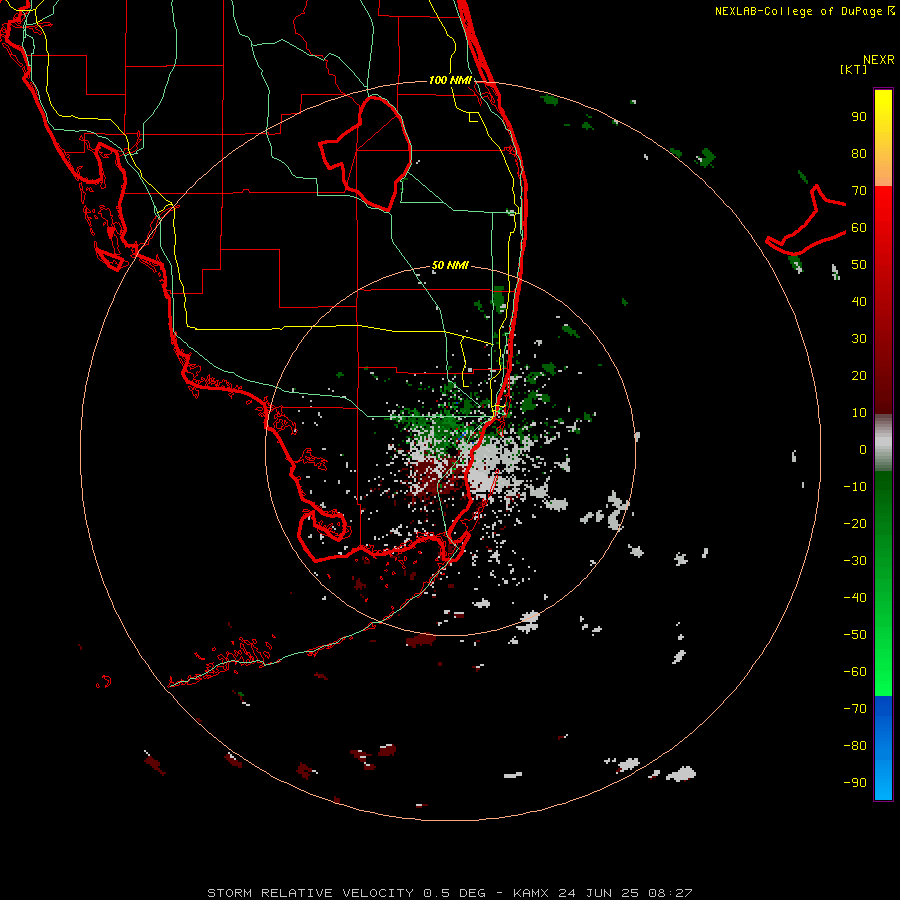Click the 20 knot scale label
This screenshot has width=900, height=900.
[x=859, y=376]
